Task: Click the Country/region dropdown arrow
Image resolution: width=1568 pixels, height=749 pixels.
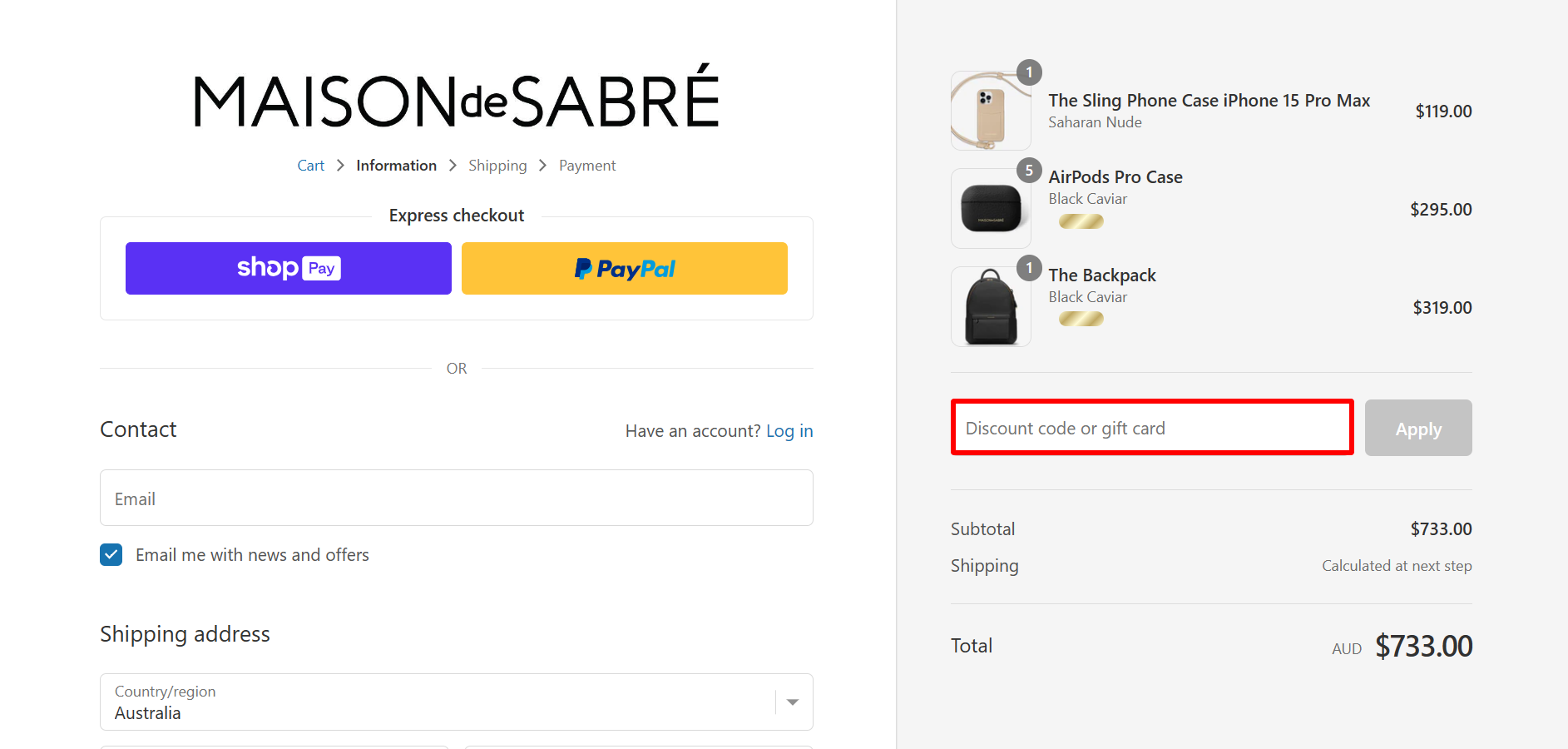Action: pos(791,702)
